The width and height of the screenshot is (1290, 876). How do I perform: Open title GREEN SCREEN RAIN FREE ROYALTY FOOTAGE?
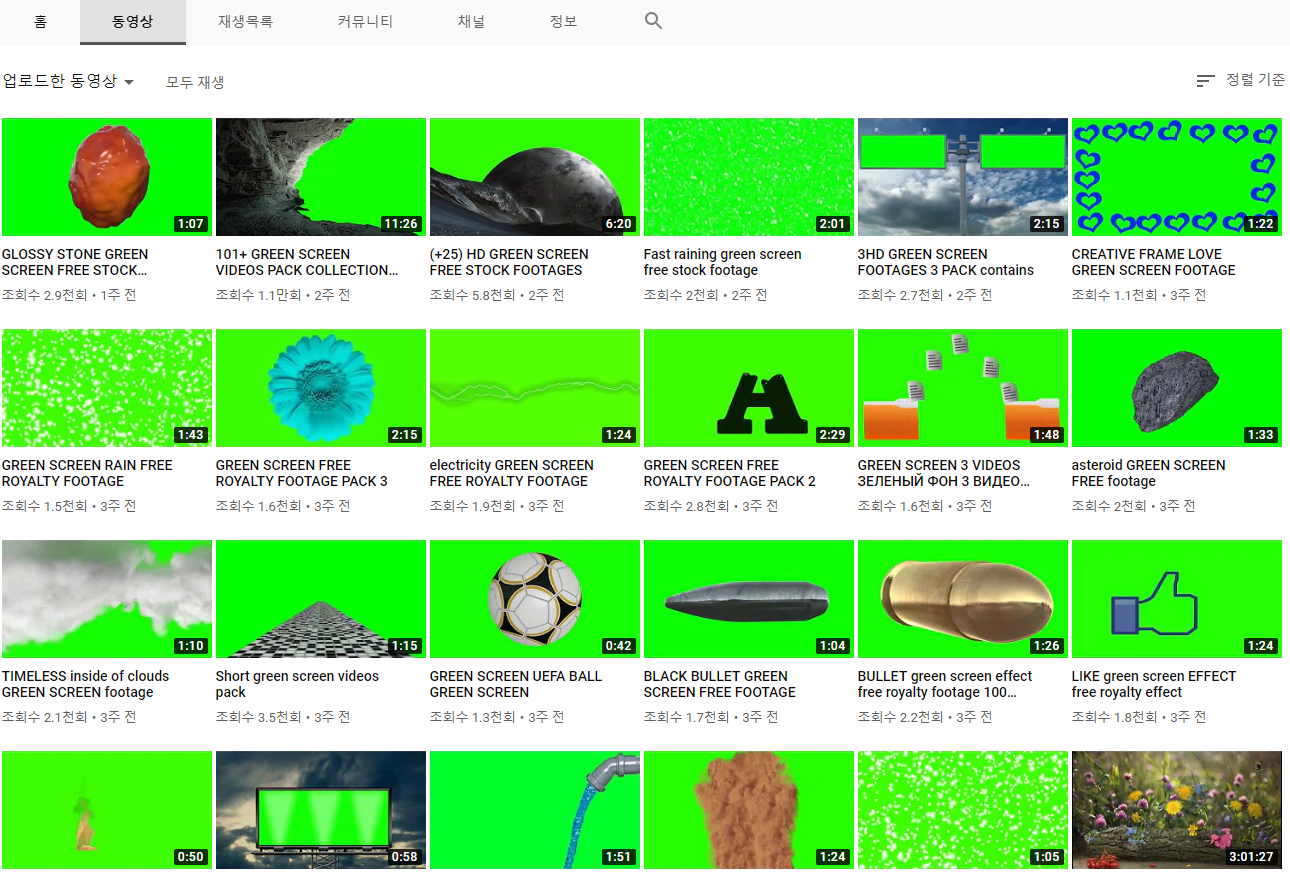(x=87, y=473)
